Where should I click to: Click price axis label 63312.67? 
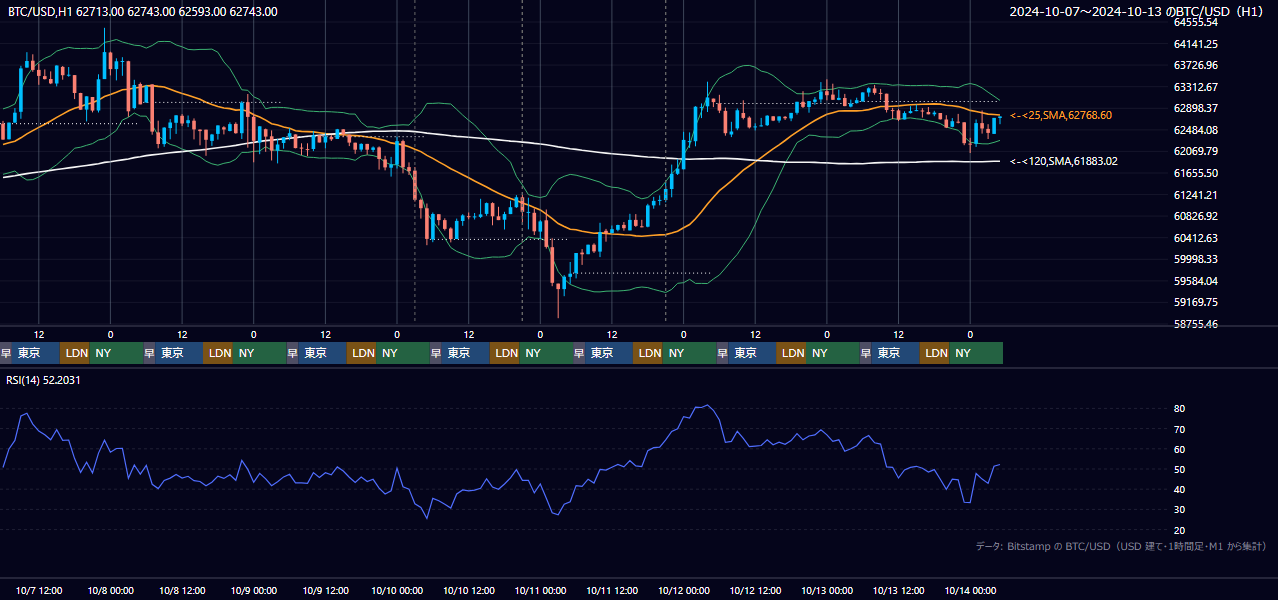click(x=1196, y=87)
